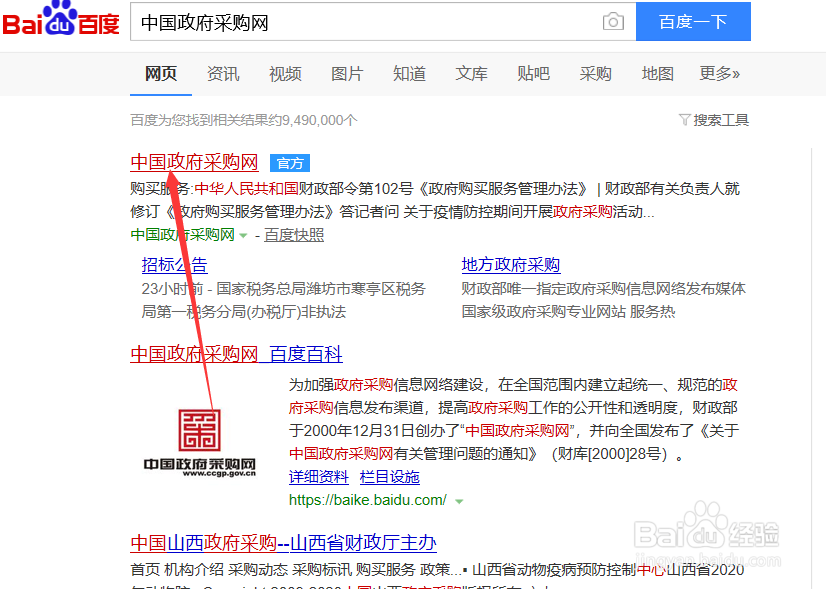This screenshot has height=589, width=826.
Task: Click the snippet line starting 为加强政府采购信息网络建设
Action: [x=513, y=385]
